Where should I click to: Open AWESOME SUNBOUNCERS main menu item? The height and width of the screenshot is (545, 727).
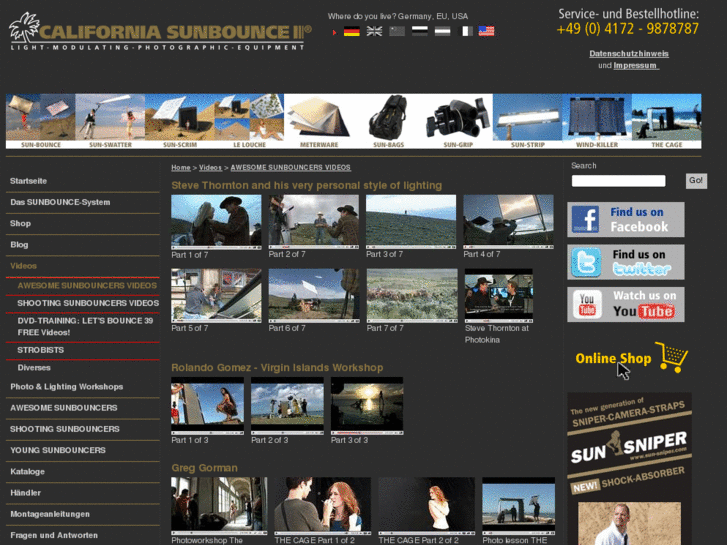tap(64, 408)
